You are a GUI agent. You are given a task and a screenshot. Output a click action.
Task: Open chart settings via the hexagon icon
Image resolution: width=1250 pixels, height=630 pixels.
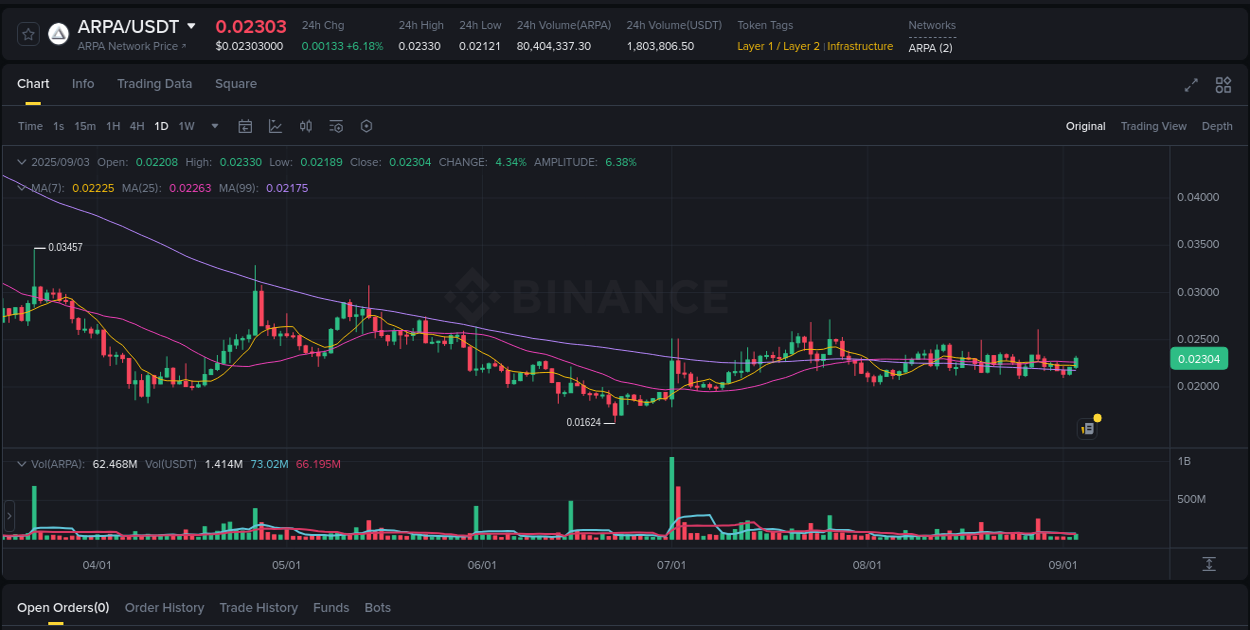point(366,126)
